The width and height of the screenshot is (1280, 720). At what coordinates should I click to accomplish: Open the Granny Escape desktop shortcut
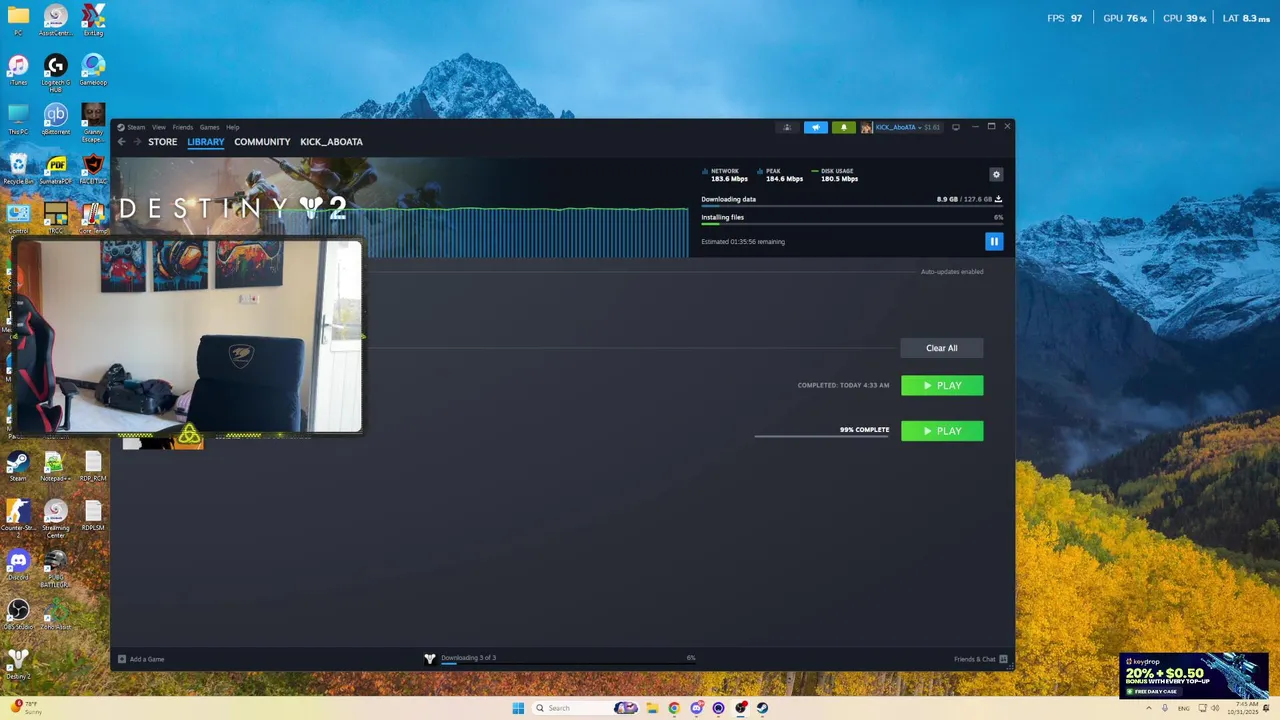pyautogui.click(x=93, y=123)
